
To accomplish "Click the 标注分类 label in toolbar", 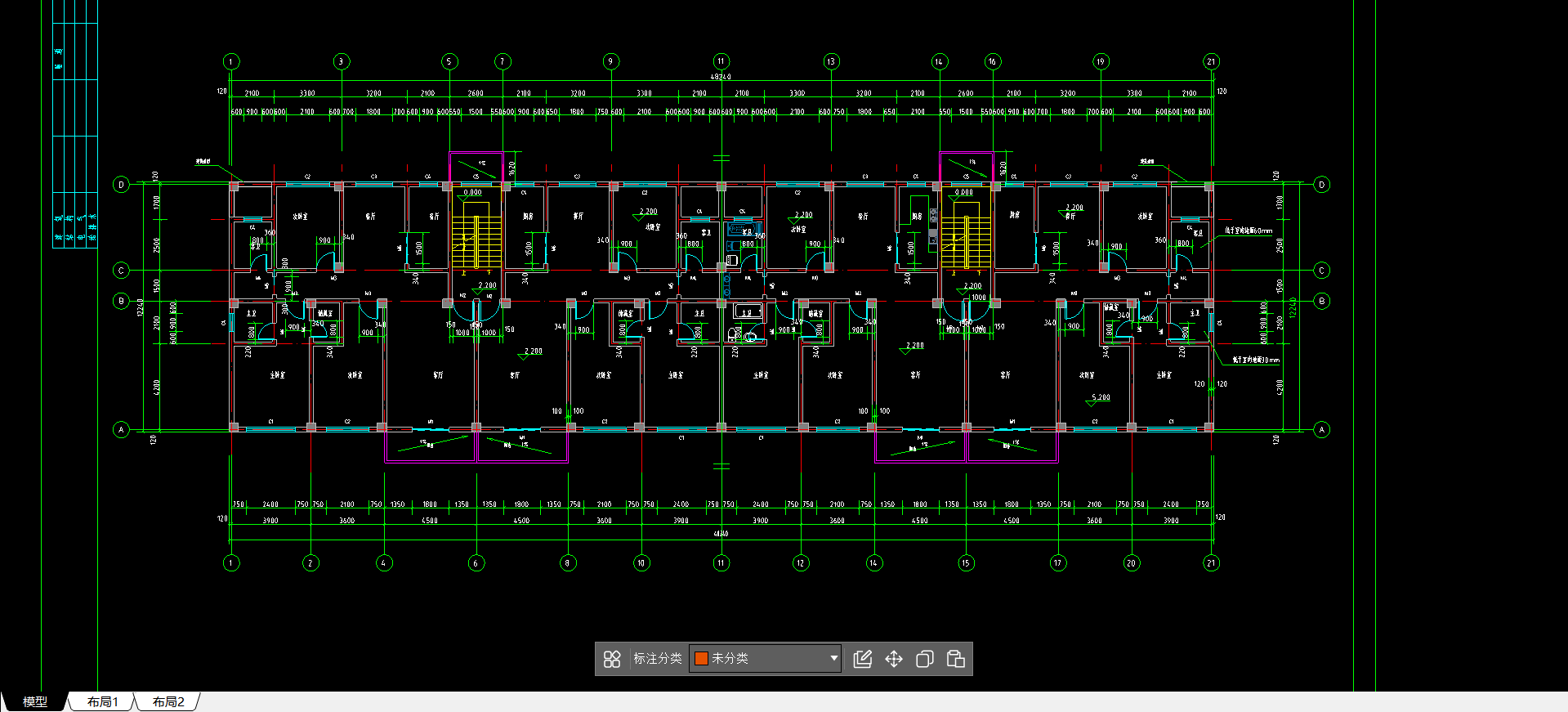I will (x=658, y=658).
